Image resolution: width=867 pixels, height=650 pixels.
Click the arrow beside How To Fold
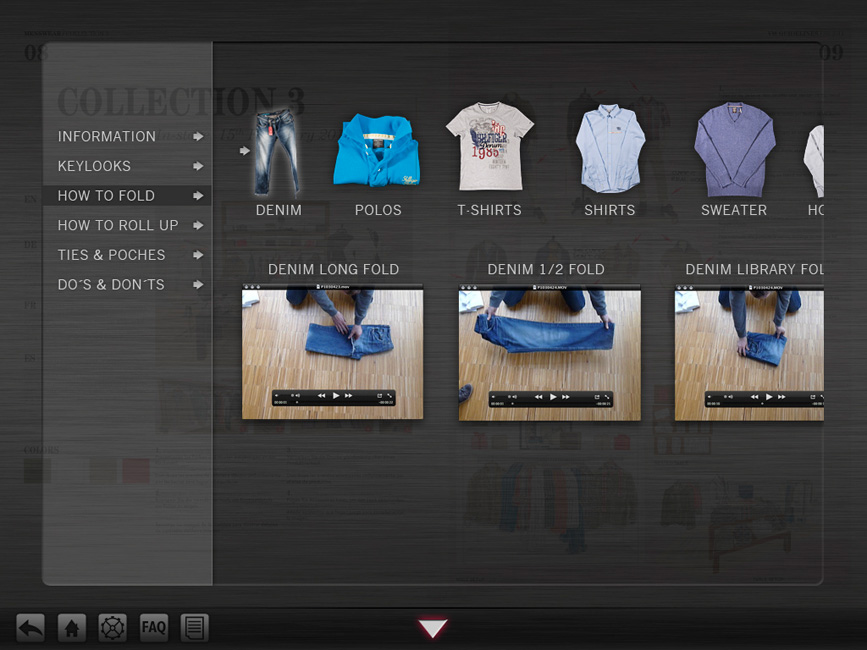pyautogui.click(x=199, y=196)
